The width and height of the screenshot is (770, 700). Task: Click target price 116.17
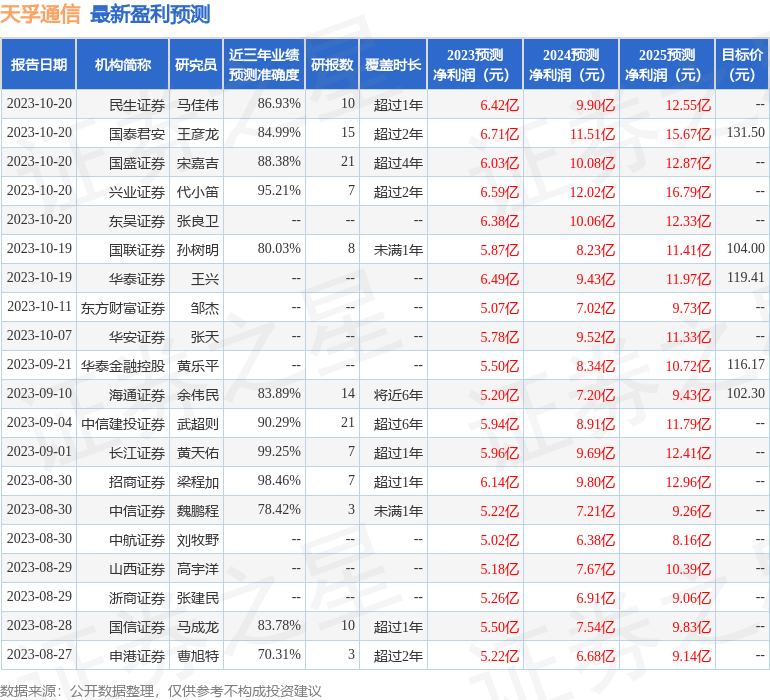tap(745, 364)
